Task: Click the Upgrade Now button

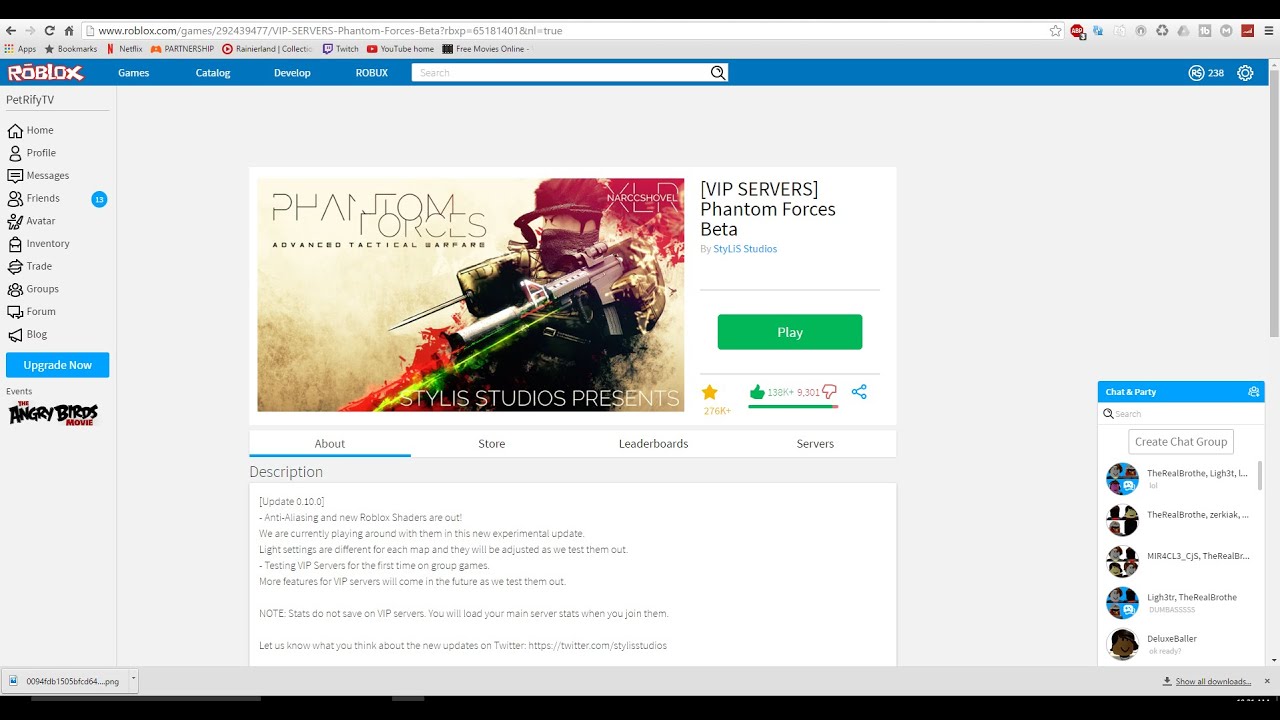Action: [x=58, y=365]
